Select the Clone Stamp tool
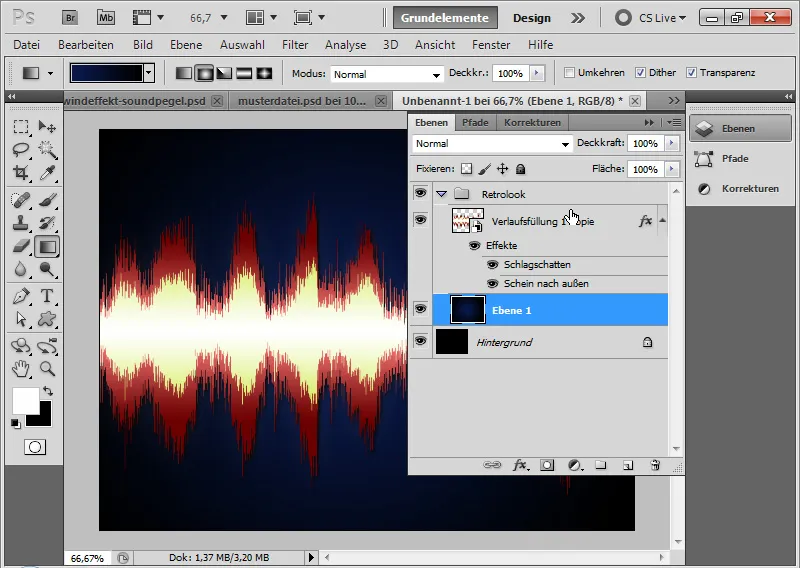Viewport: 800px width, 568px height. click(x=21, y=223)
